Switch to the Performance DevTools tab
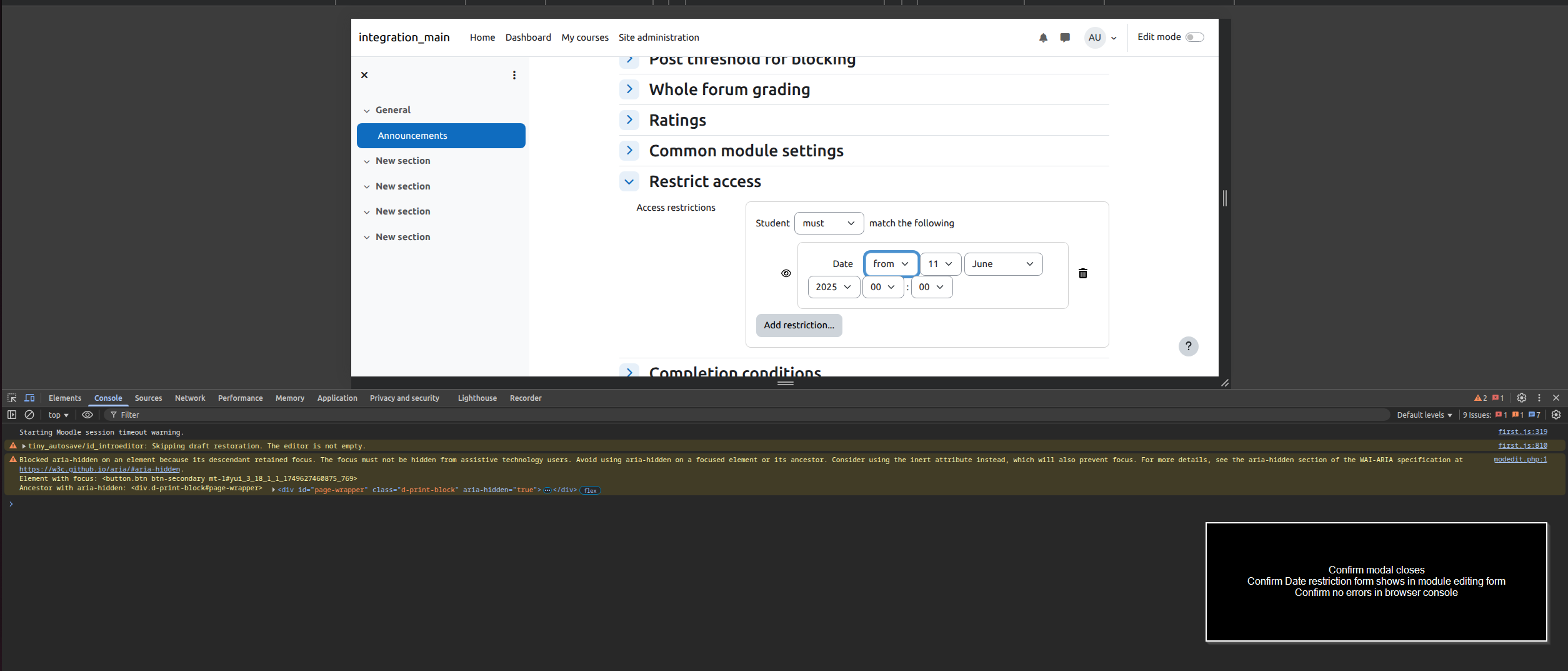1568x671 pixels. point(240,398)
